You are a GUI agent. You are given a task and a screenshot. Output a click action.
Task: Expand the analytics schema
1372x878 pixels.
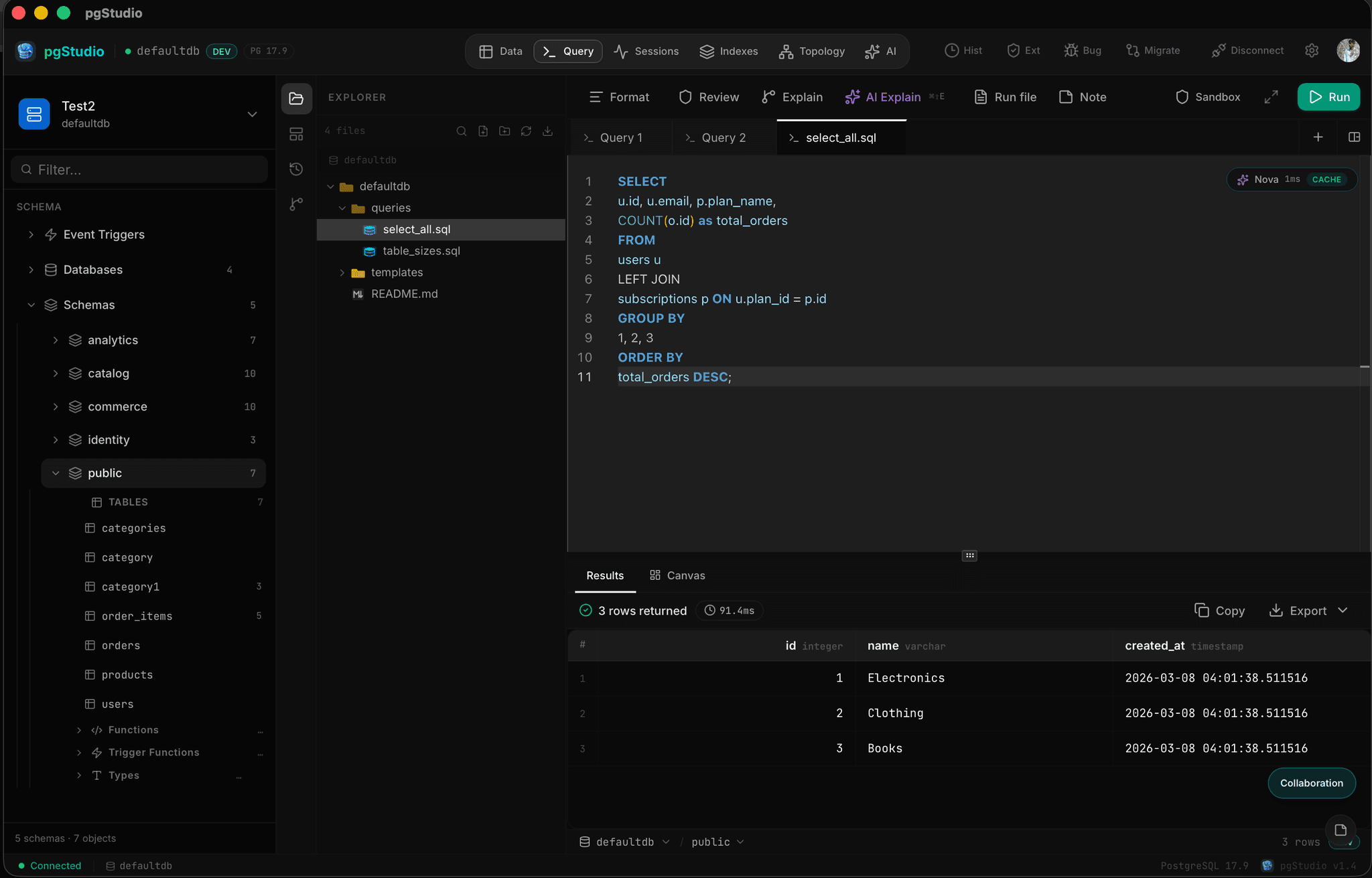56,340
